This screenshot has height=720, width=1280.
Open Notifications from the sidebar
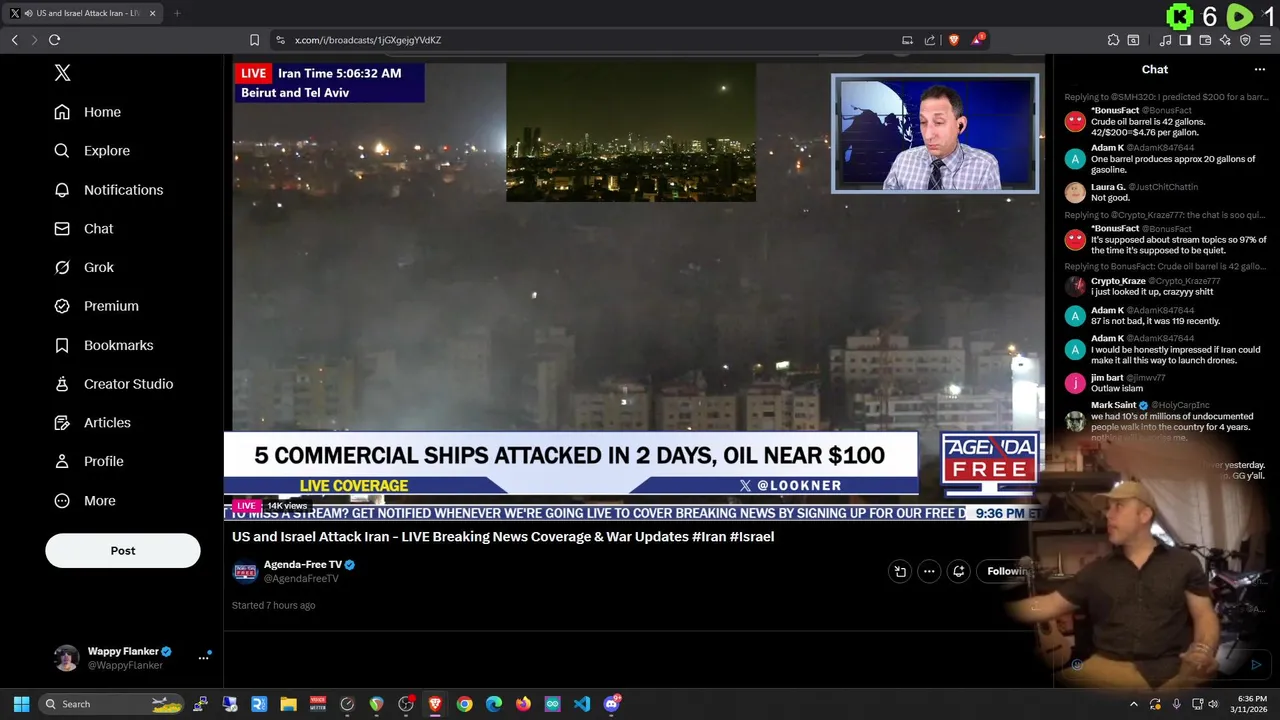point(108,190)
